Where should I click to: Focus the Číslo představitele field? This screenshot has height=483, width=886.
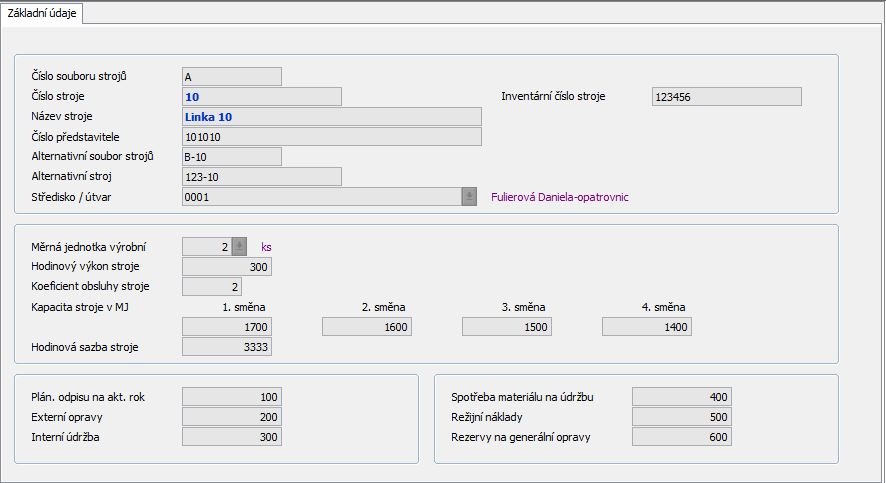(331, 137)
